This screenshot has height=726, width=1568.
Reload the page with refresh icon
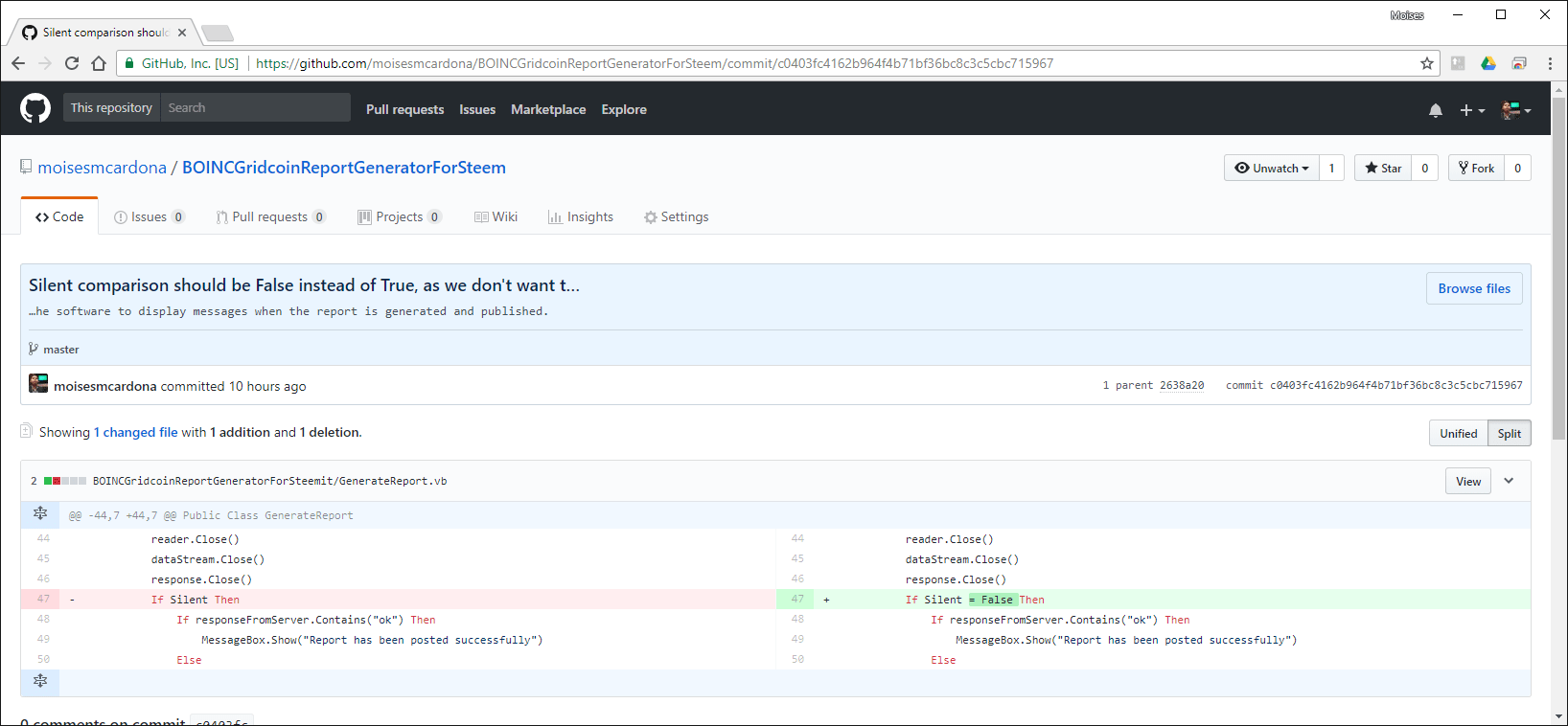(x=72, y=63)
